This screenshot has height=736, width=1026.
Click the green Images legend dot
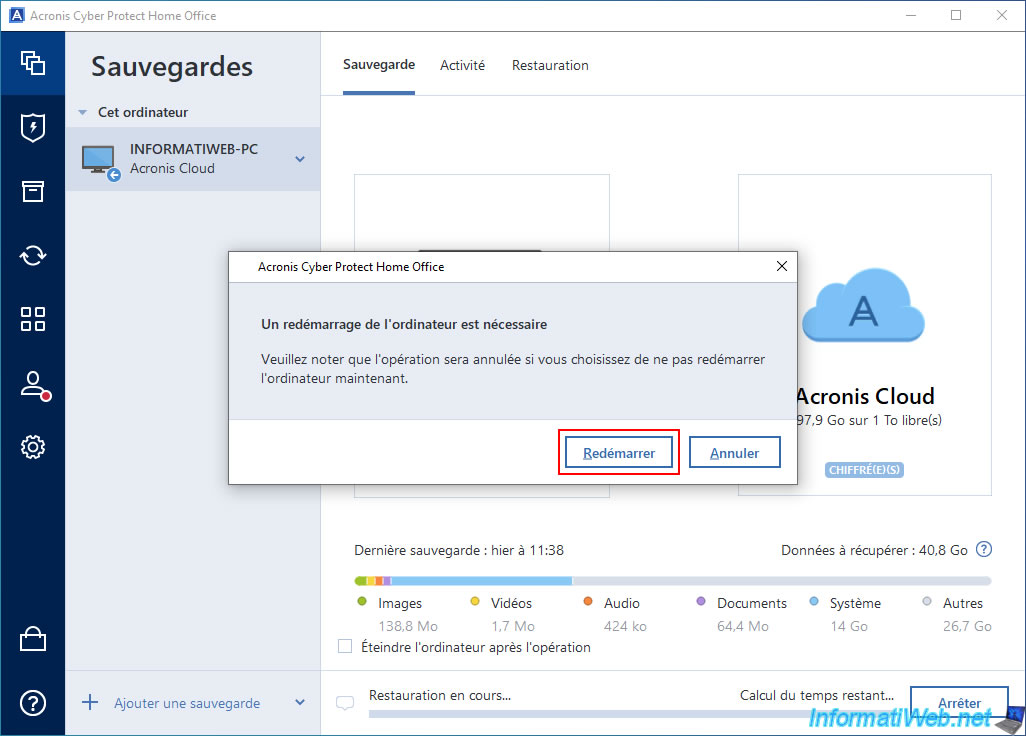(x=362, y=601)
